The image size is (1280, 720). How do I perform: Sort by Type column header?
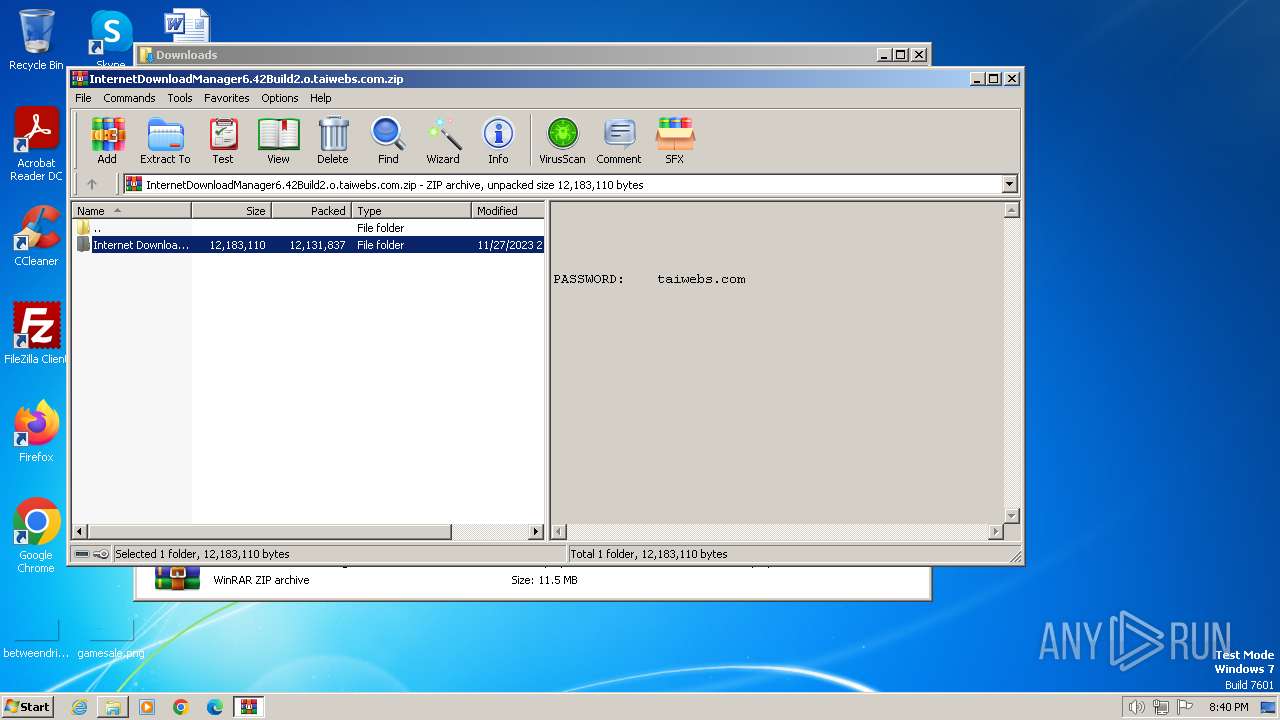[411, 210]
